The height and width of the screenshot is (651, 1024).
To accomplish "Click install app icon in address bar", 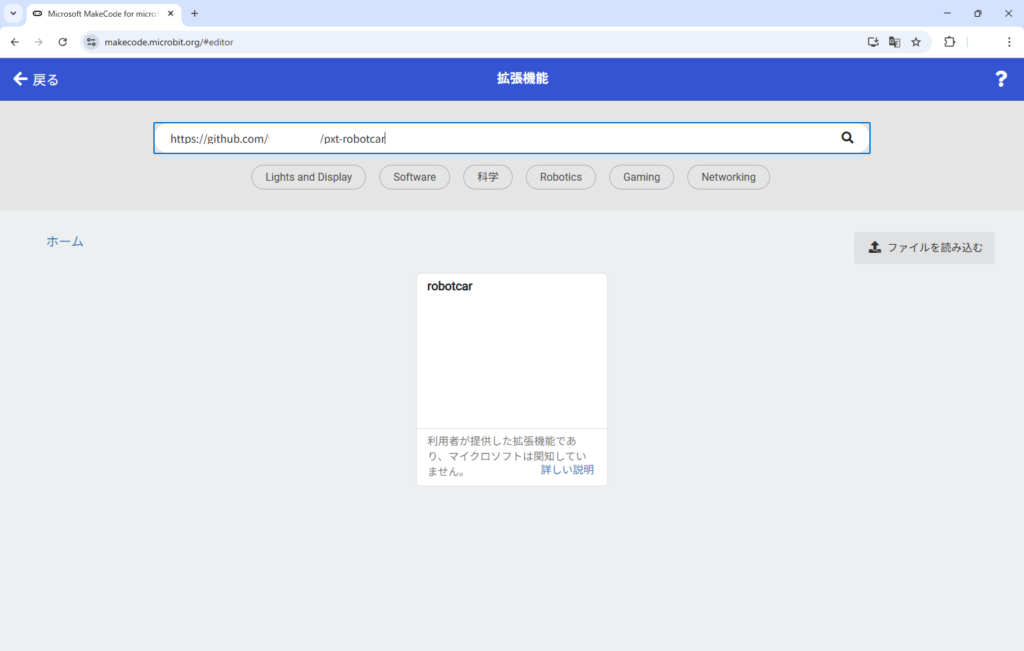I will (872, 42).
